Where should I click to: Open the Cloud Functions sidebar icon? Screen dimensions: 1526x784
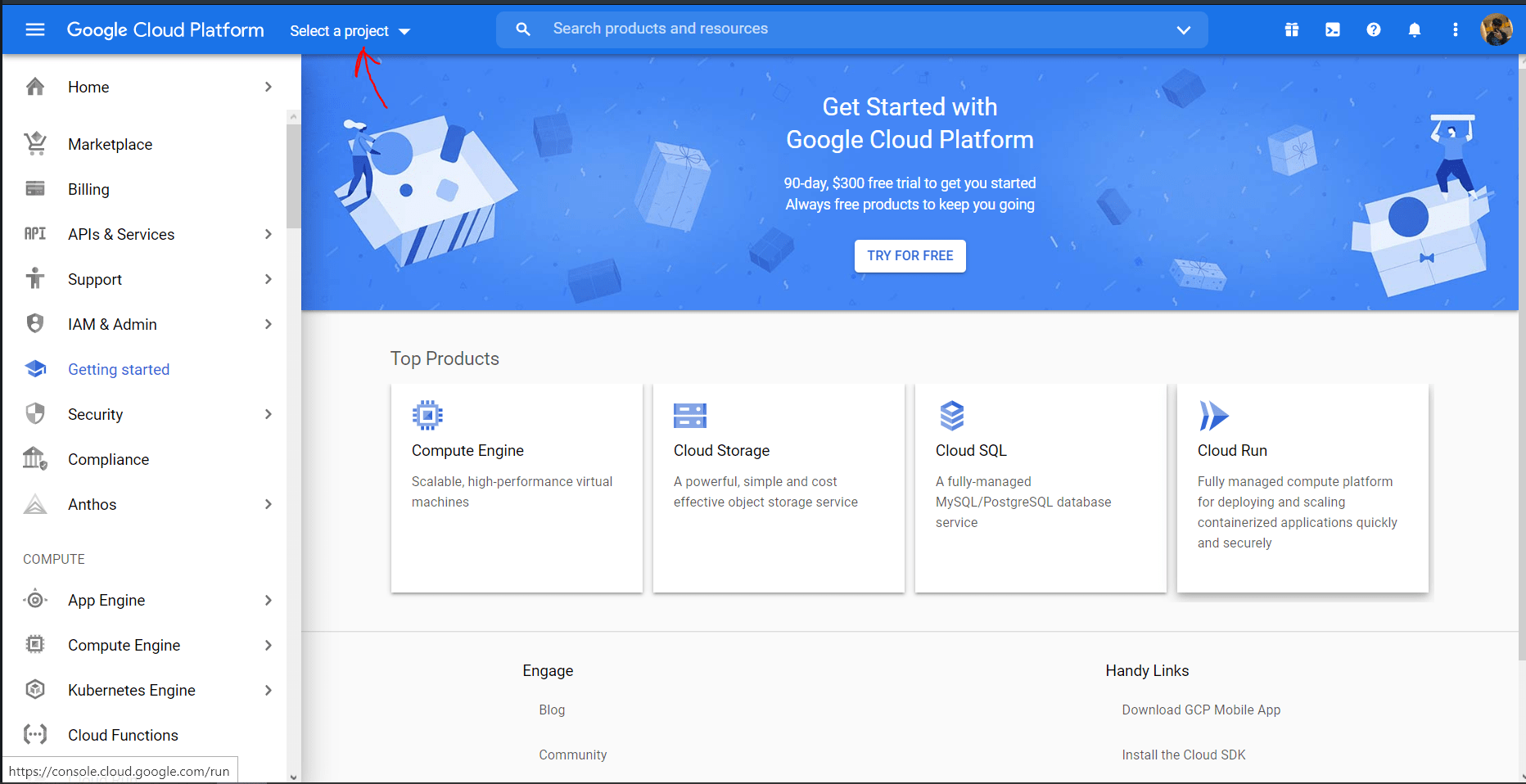coord(35,734)
